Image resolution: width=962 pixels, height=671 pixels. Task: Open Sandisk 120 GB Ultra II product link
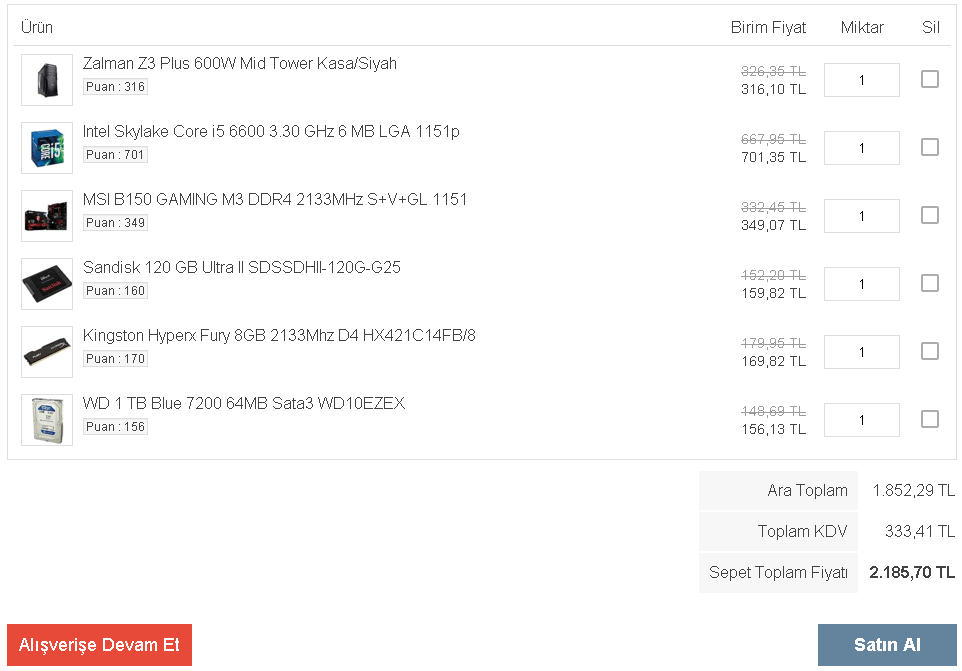[242, 268]
